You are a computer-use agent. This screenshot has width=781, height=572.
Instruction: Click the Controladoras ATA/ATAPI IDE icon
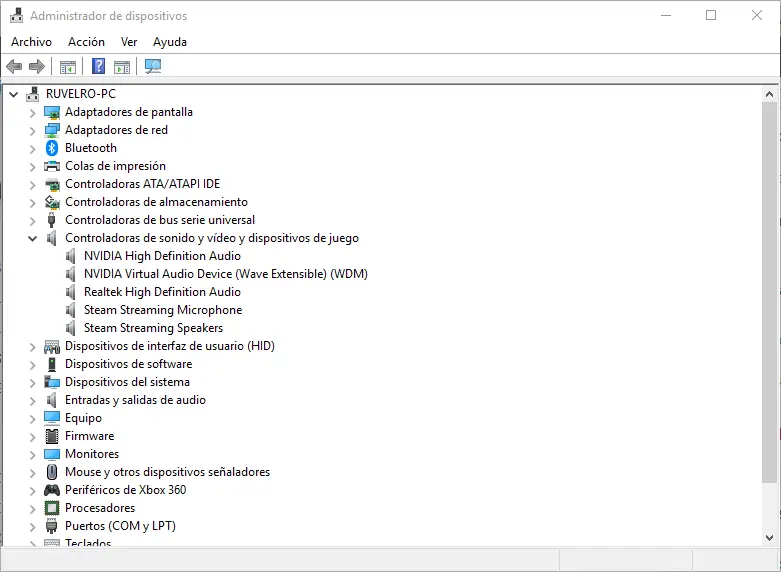click(x=52, y=184)
